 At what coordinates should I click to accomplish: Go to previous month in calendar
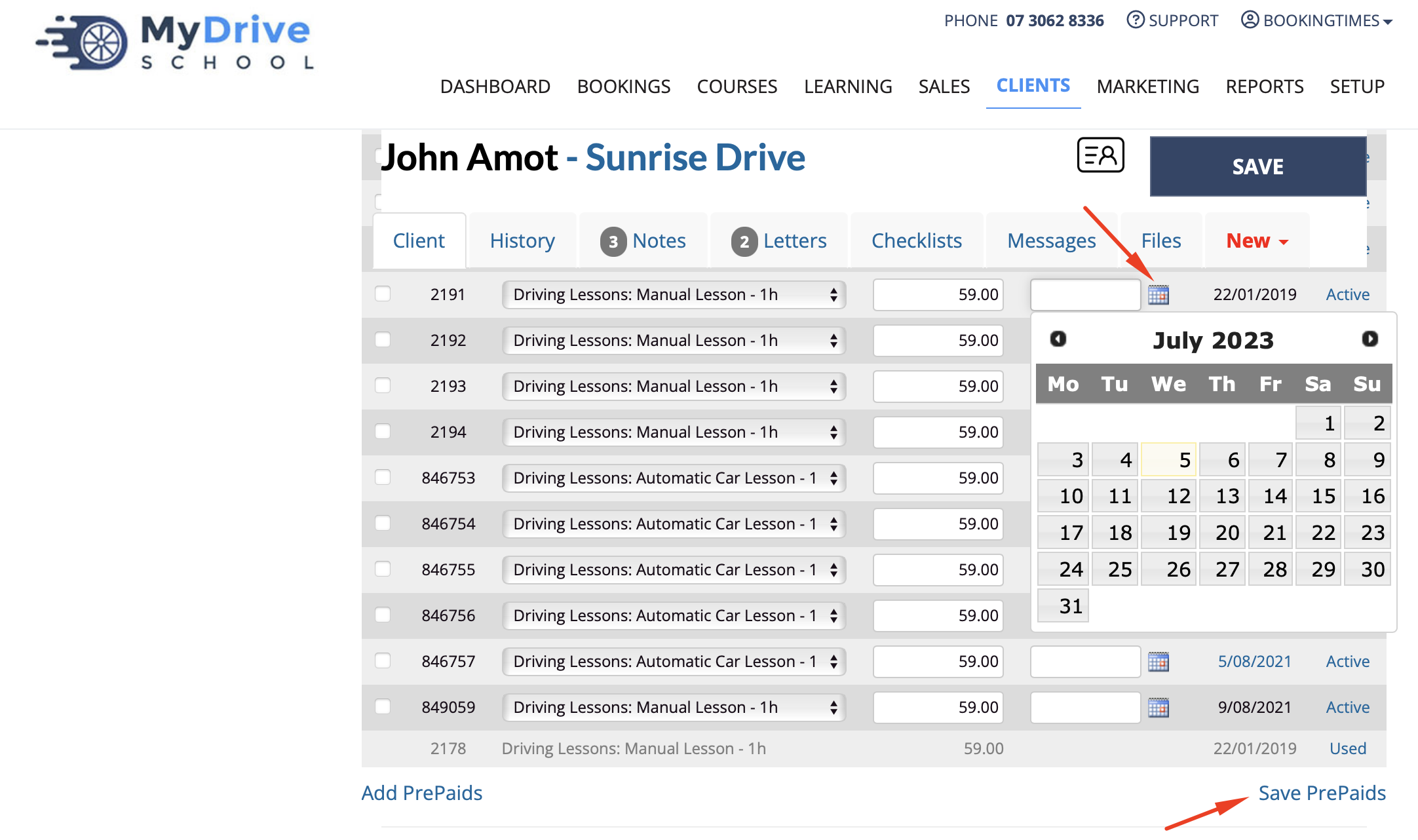pyautogui.click(x=1058, y=339)
